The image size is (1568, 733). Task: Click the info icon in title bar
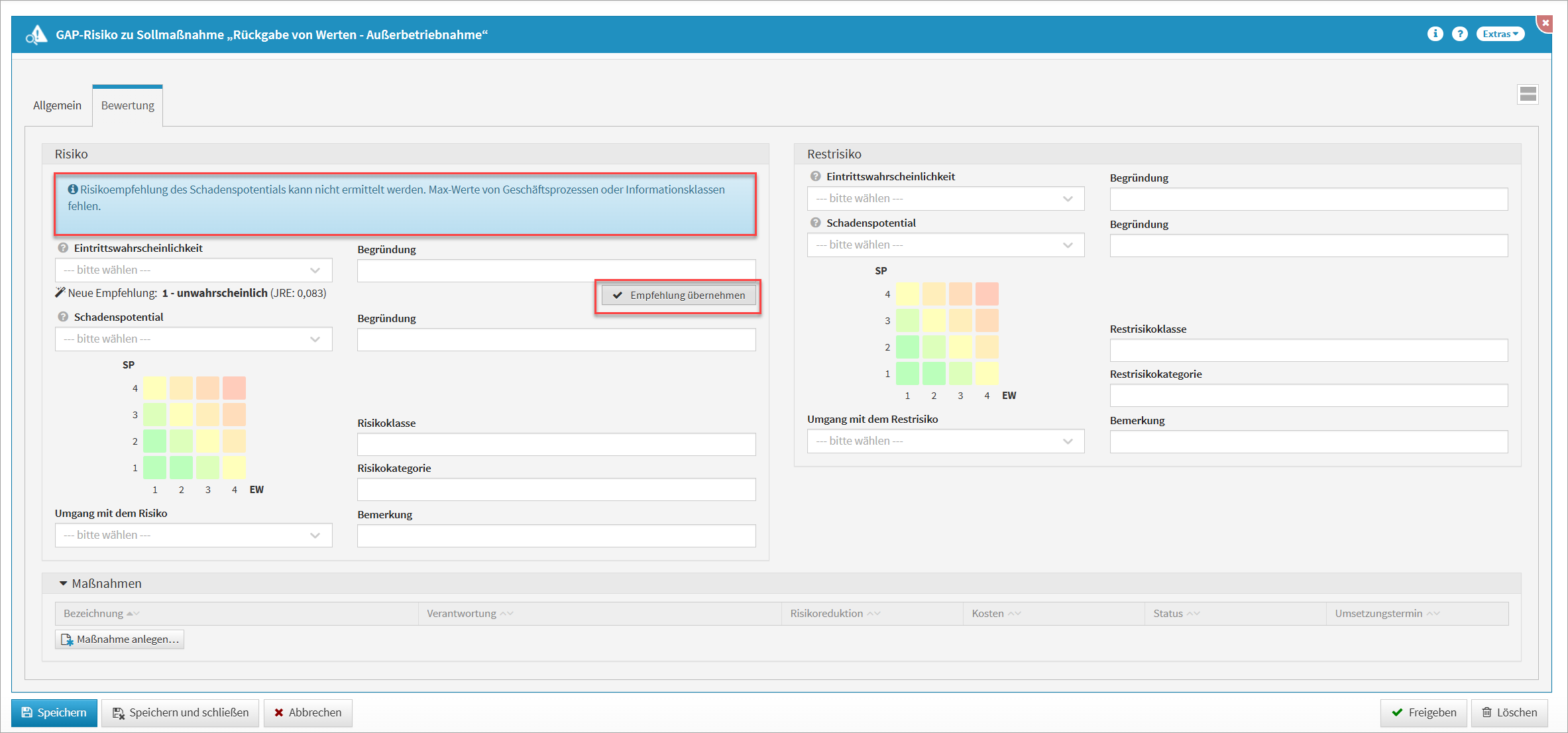tap(1435, 34)
